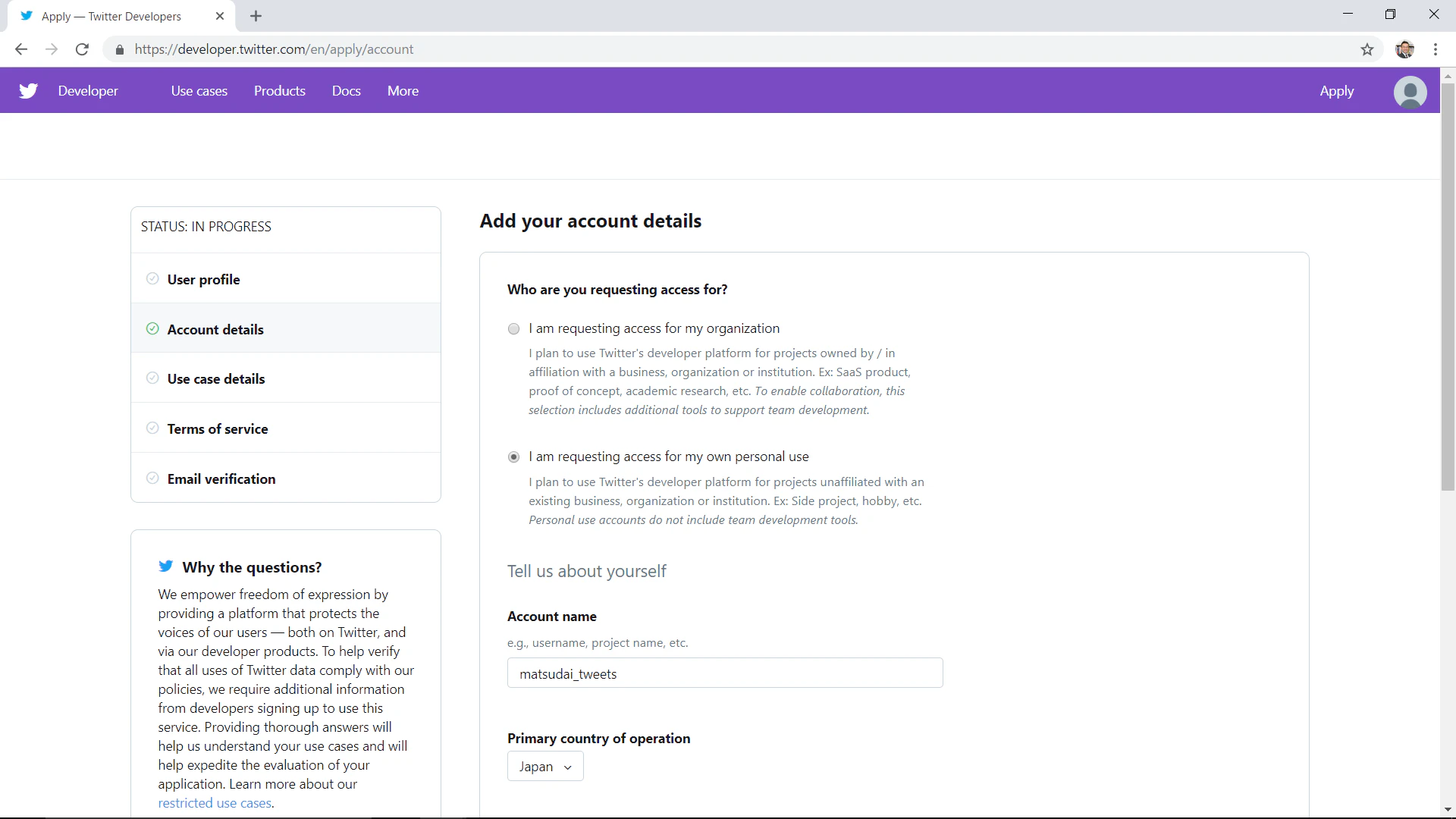Go to the Email verification step
The image size is (1456, 819).
click(286, 478)
